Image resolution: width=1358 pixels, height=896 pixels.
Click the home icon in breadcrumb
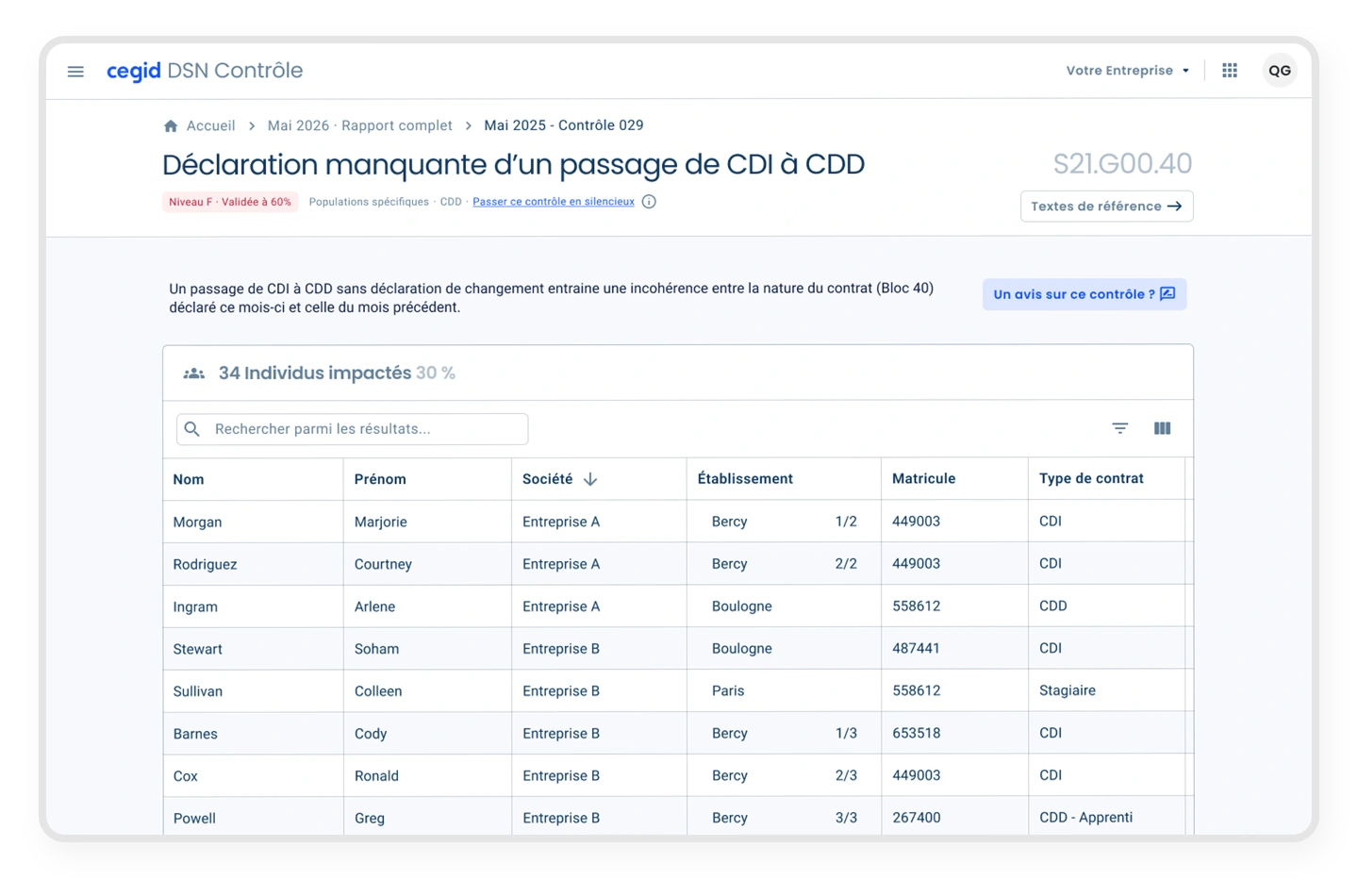click(x=171, y=126)
